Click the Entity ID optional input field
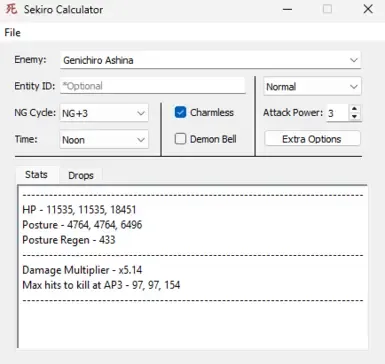Image resolution: width=385 pixels, height=364 pixels. (x=153, y=86)
